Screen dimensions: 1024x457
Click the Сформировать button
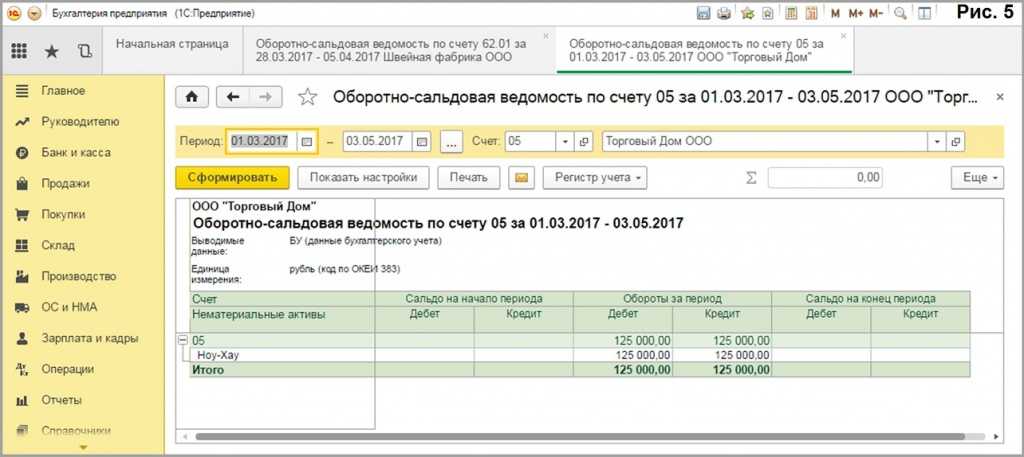[232, 178]
